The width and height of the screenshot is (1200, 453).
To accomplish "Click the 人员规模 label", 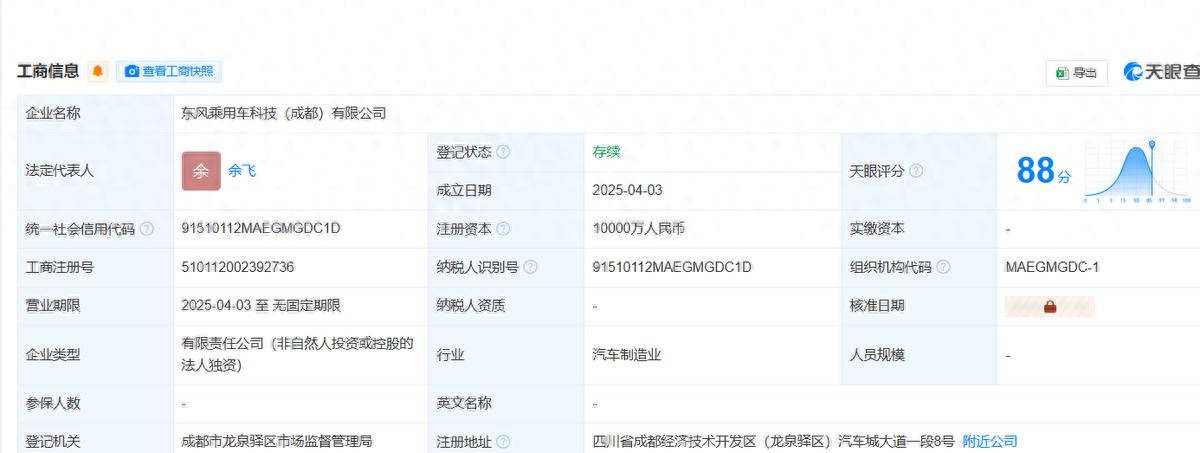I will click(877, 354).
